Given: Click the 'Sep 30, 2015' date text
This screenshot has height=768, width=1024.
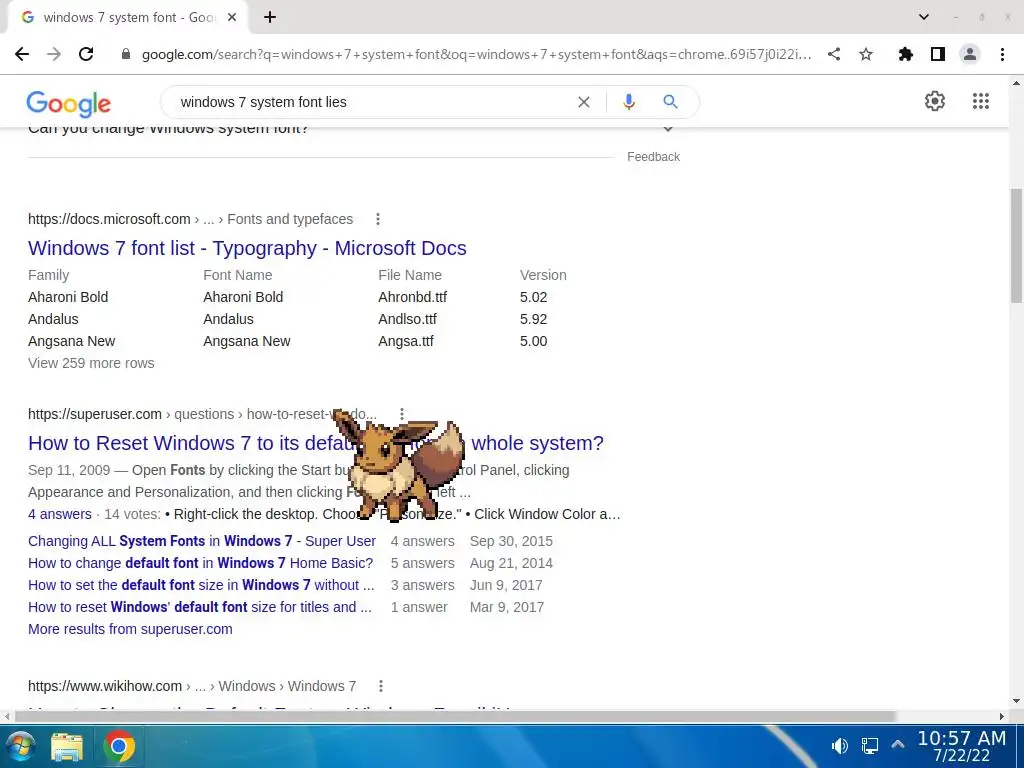Looking at the screenshot, I should click(511, 541).
